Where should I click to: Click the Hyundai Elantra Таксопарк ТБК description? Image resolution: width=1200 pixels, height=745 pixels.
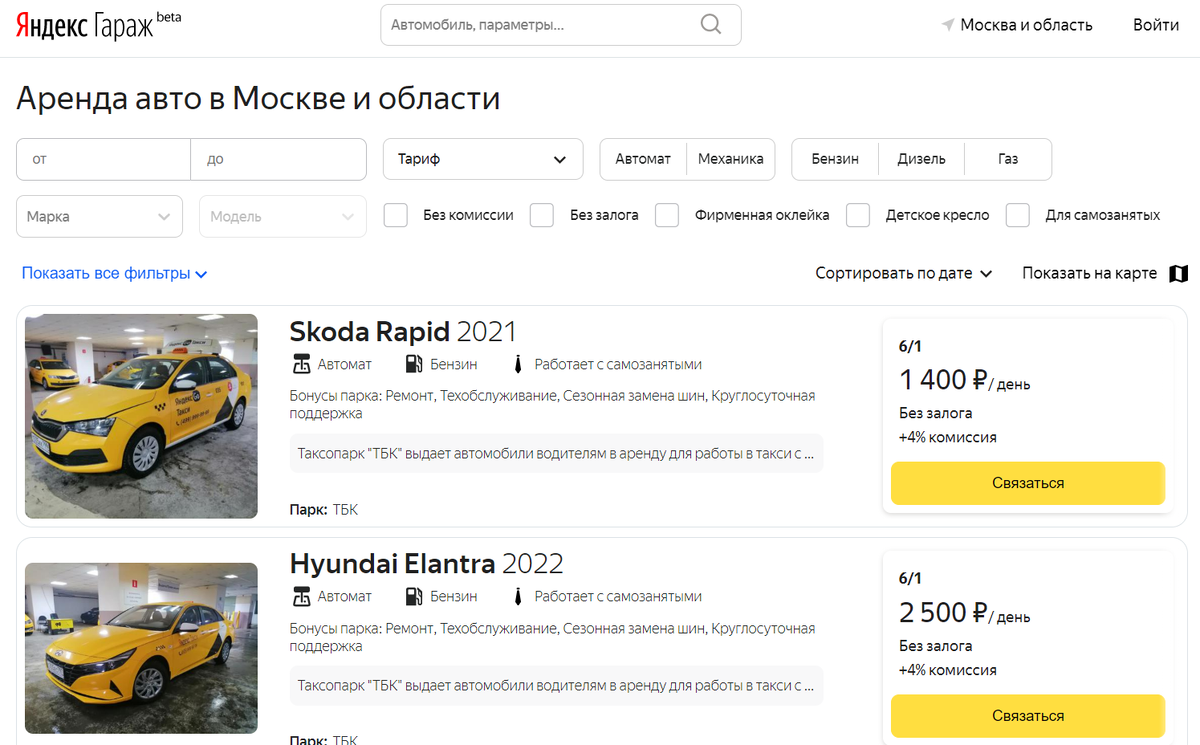[556, 686]
